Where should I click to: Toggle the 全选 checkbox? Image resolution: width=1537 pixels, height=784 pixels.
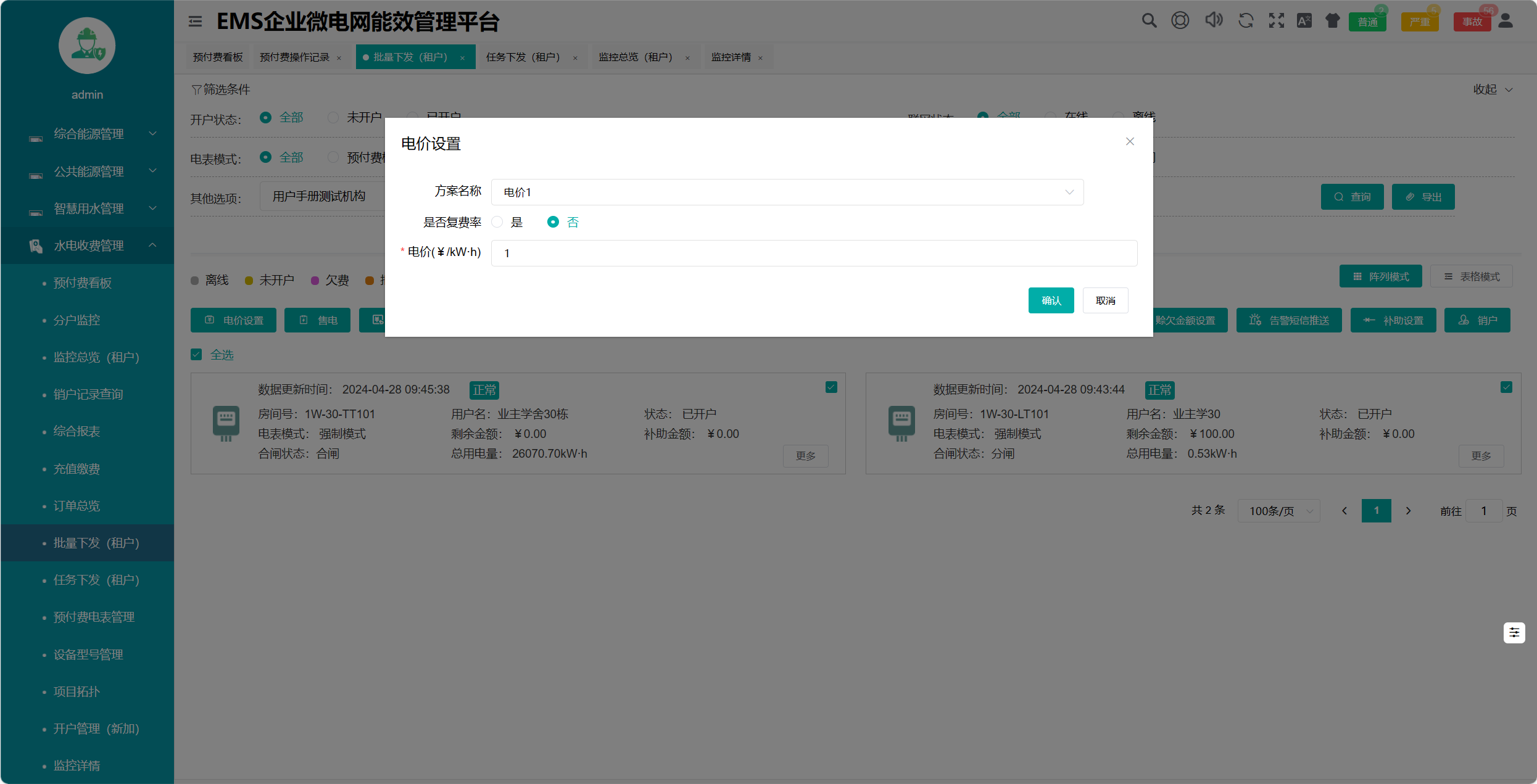(196, 355)
